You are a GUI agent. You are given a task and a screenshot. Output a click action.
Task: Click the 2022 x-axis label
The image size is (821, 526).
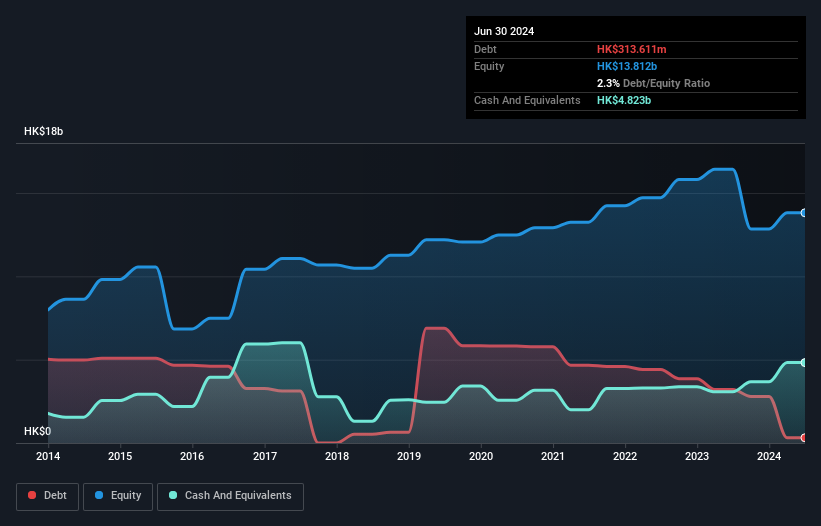[x=625, y=456]
